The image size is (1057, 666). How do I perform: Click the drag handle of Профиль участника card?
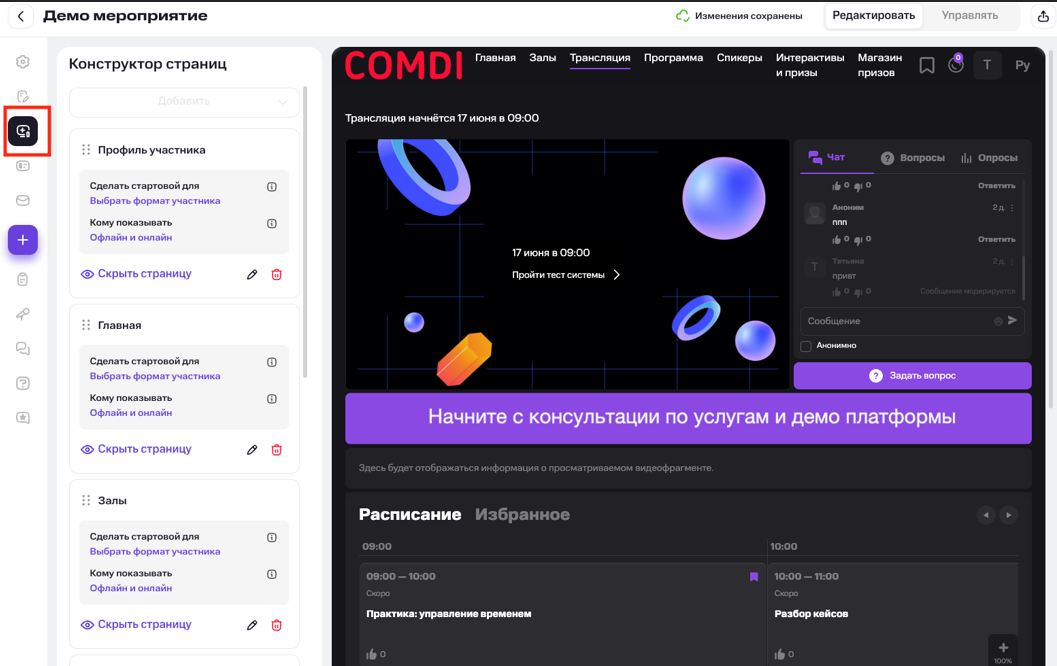click(x=86, y=150)
